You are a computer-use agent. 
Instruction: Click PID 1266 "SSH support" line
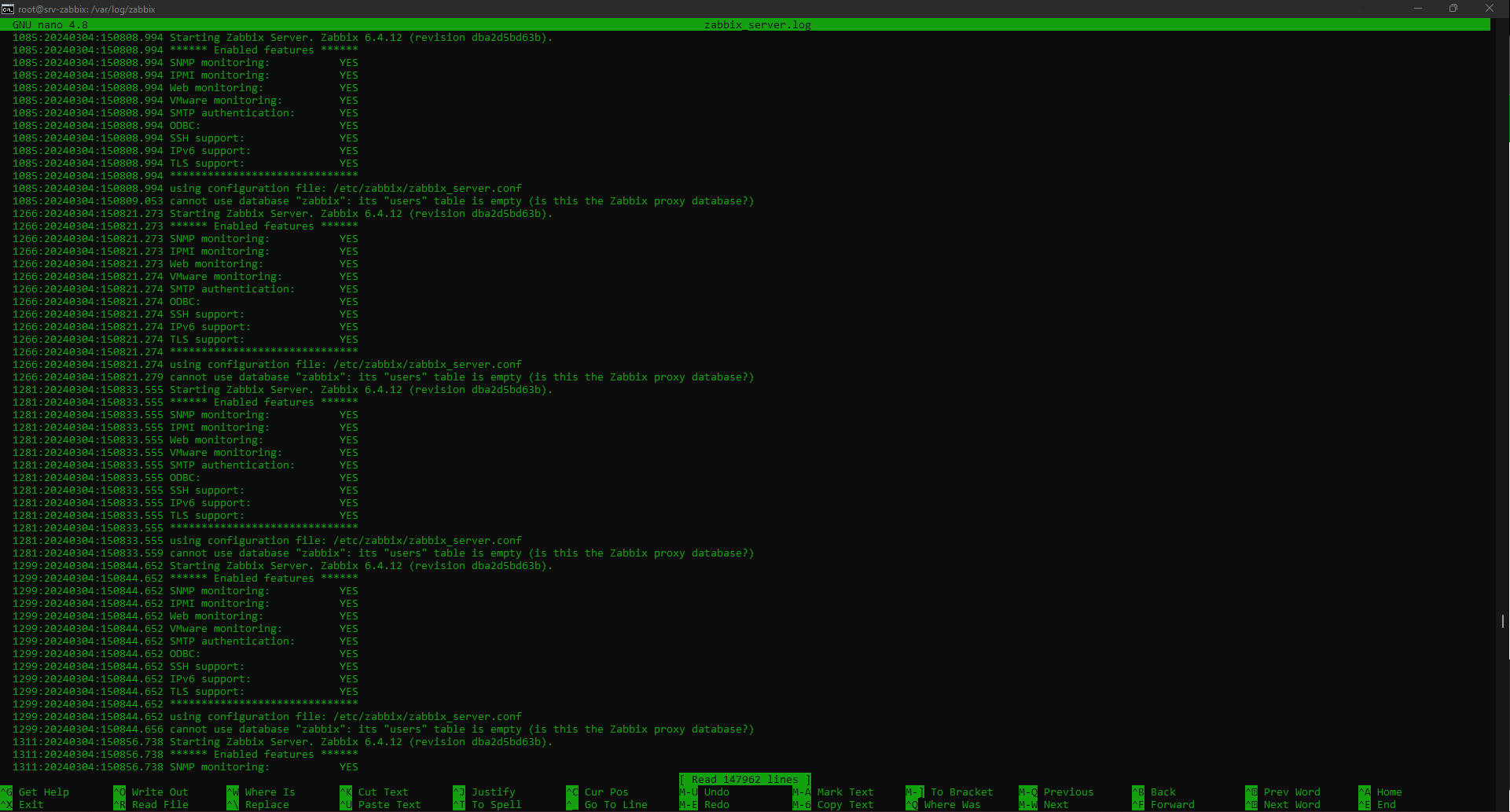186,314
